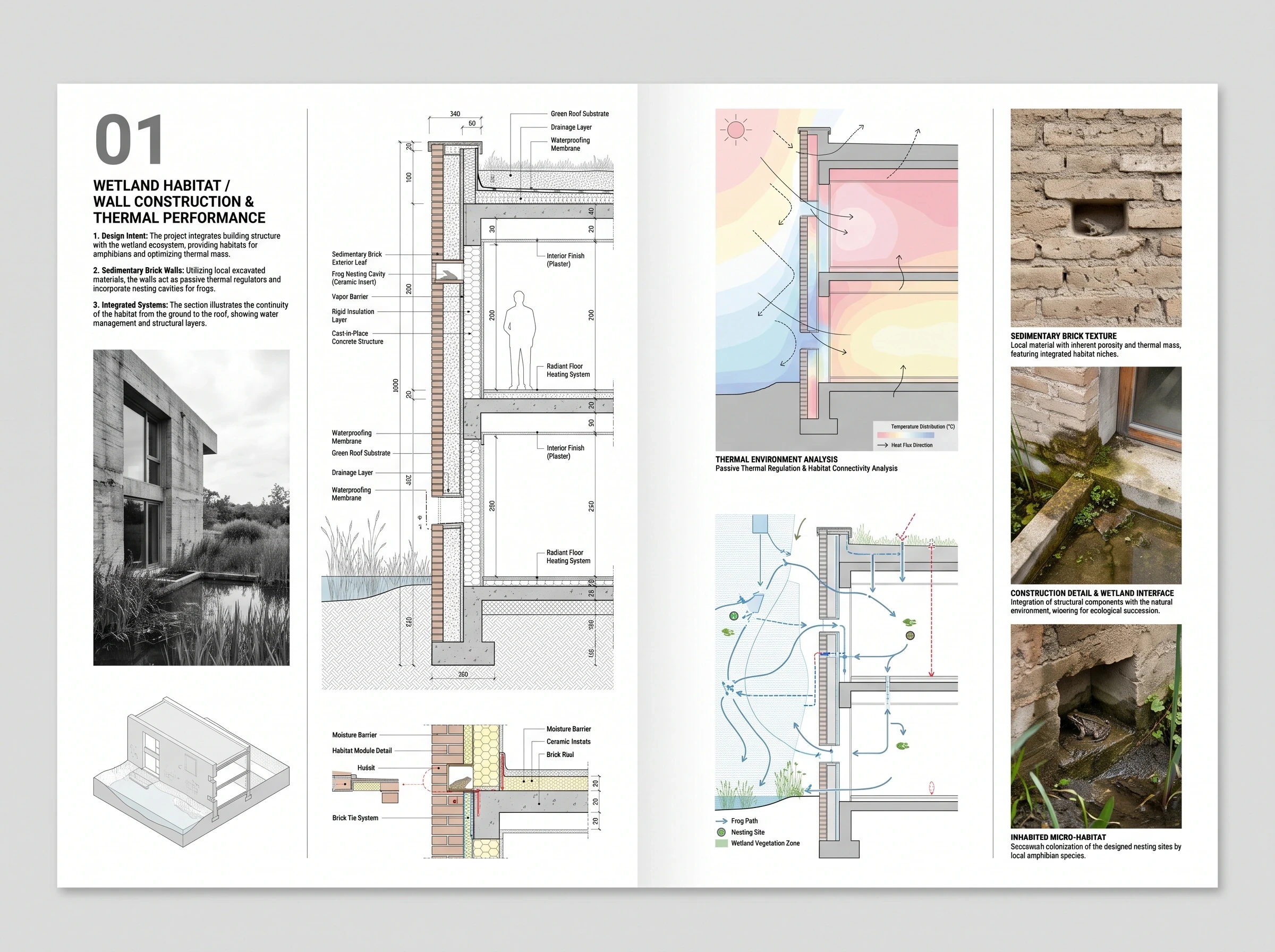Screen dimensions: 1275x952
Task: Click the 'Cast-in-Place Concrete Structure' label
Action: pyautogui.click(x=357, y=337)
